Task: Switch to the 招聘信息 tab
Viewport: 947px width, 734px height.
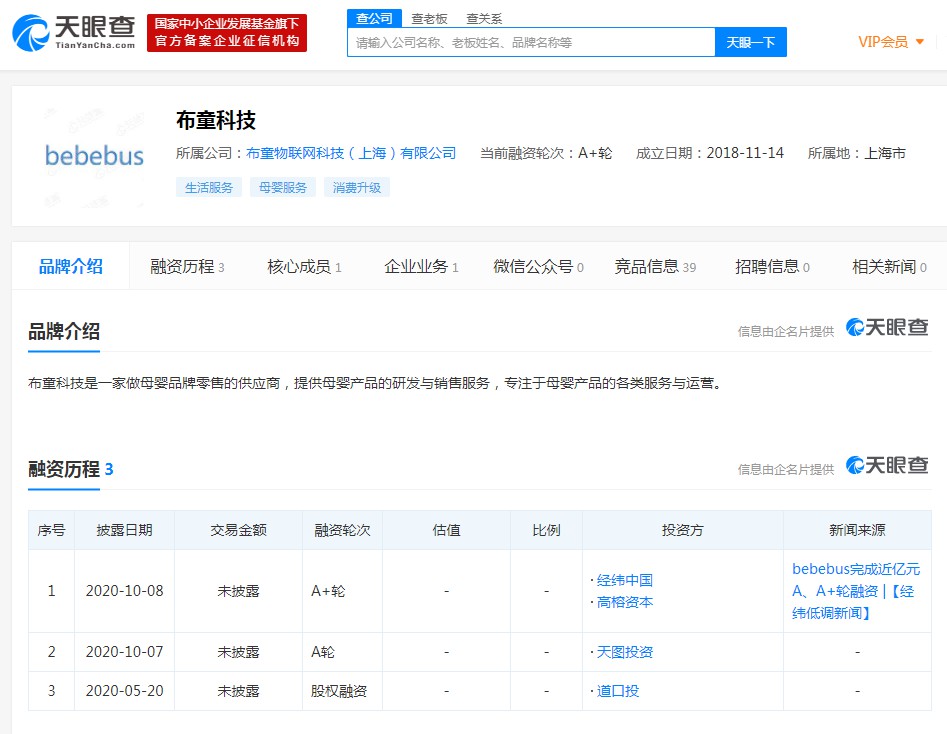Action: 772,266
